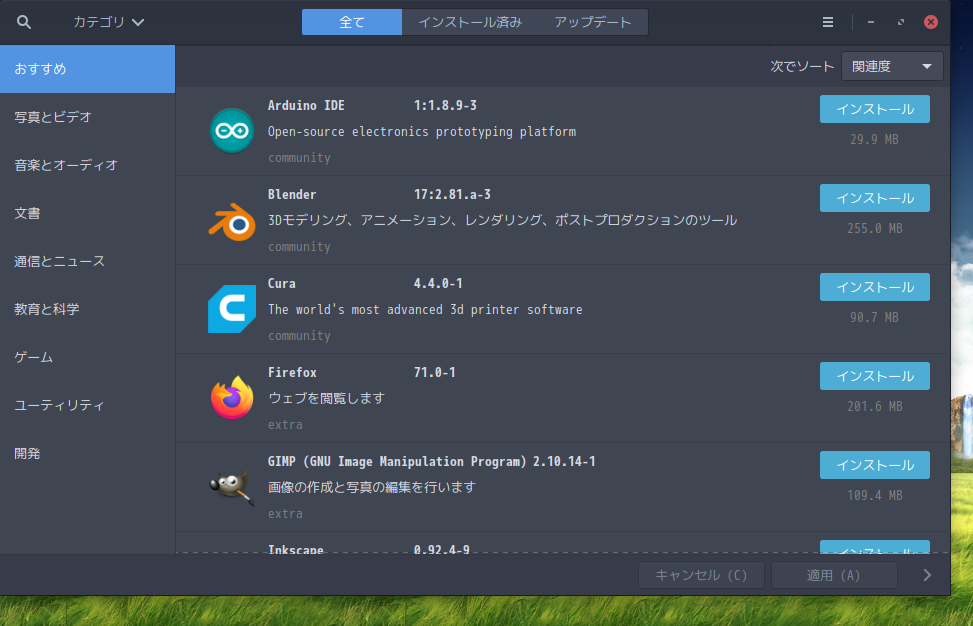
Task: Click Cura's 3d printer software description
Action: click(425, 310)
